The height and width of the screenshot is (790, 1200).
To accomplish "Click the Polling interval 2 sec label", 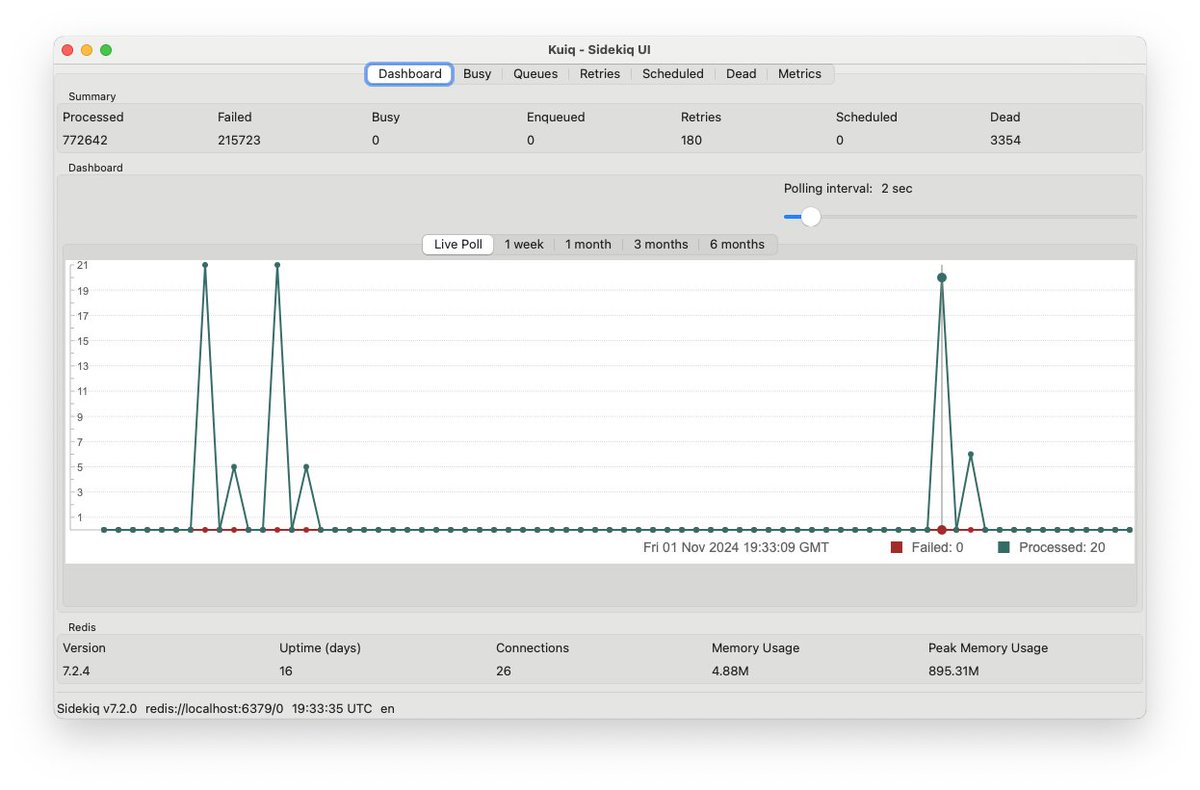I will [848, 188].
